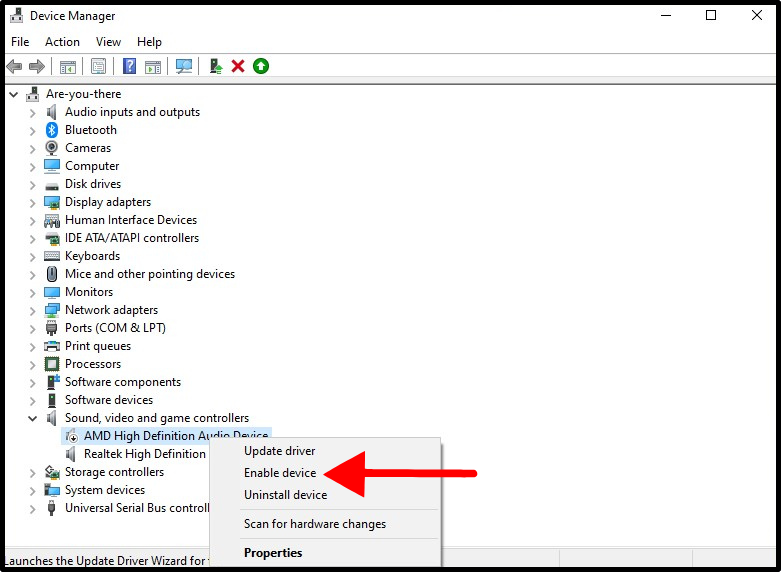Click the blue Help question-mark icon
Image resolution: width=781 pixels, height=572 pixels.
tap(129, 66)
